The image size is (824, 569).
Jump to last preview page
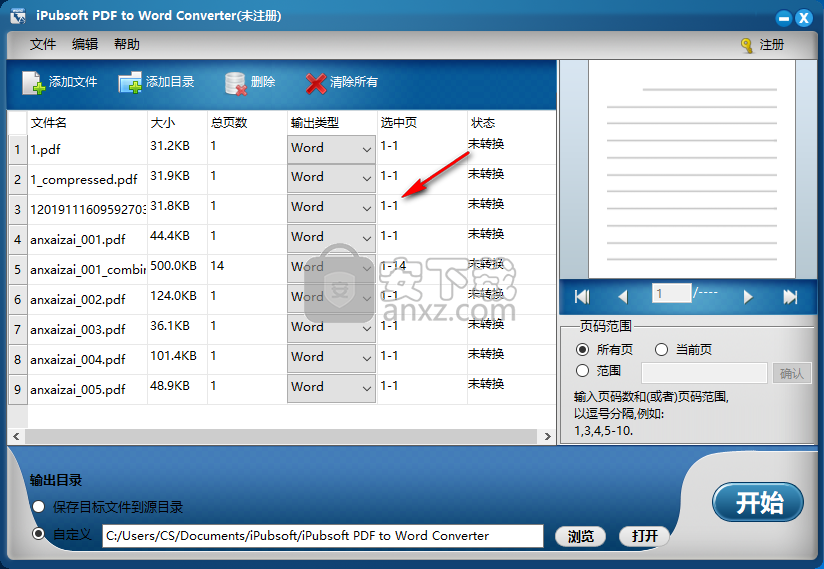[x=790, y=297]
